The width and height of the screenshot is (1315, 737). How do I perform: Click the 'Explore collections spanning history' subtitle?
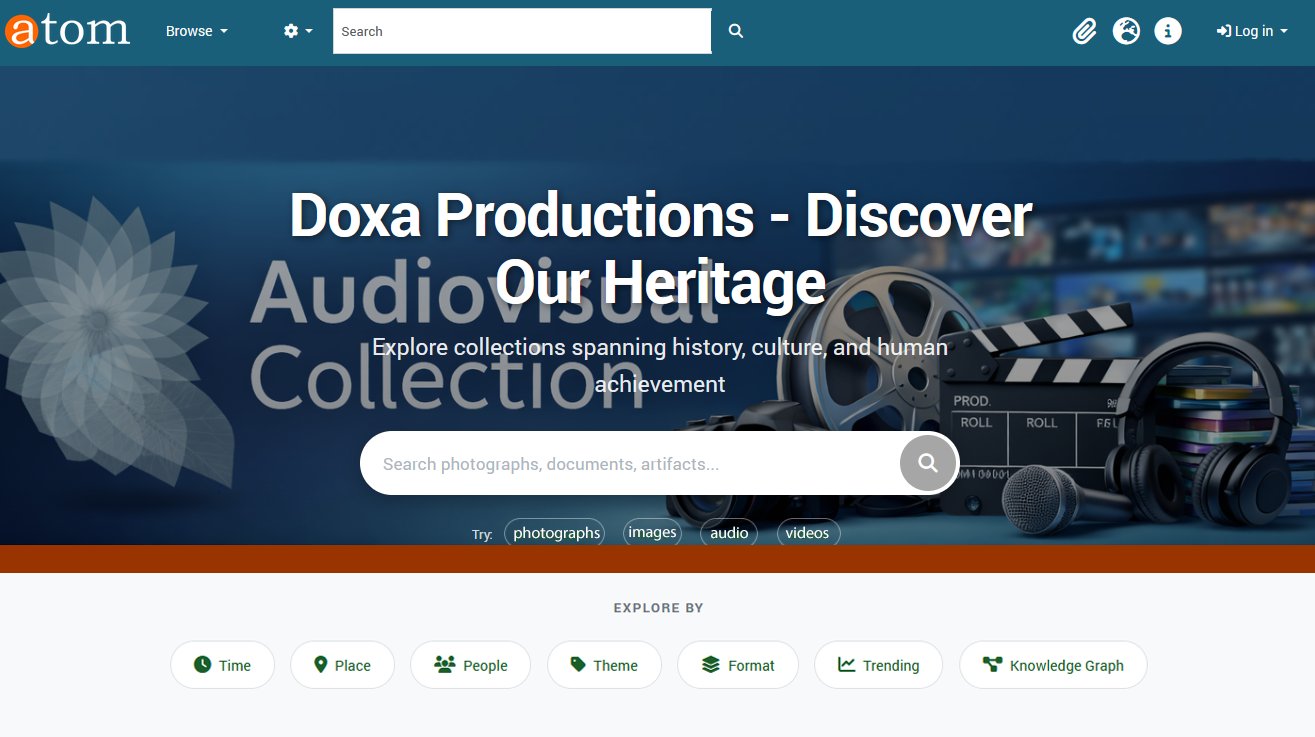[660, 365]
